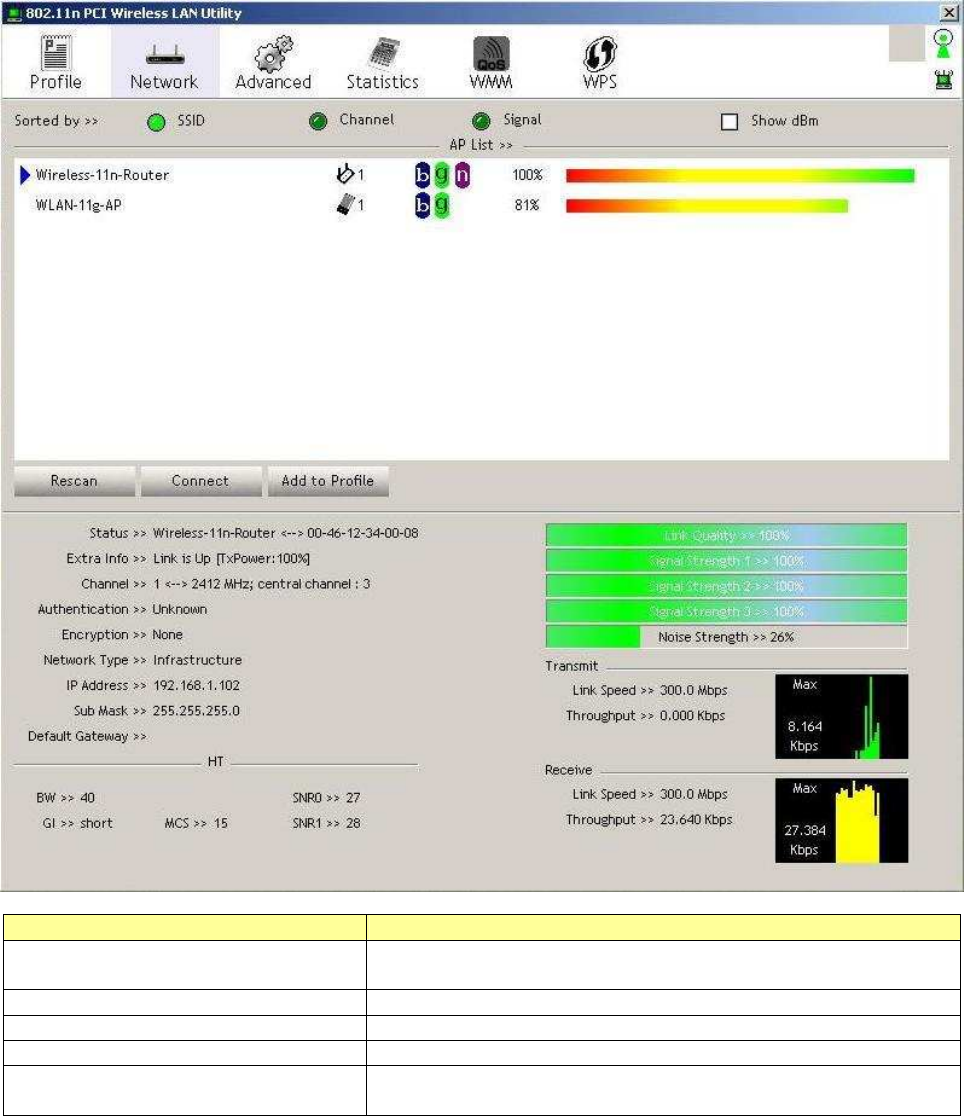Sort AP list by Channel
Screen dimensions: 964x1116
(x=318, y=122)
